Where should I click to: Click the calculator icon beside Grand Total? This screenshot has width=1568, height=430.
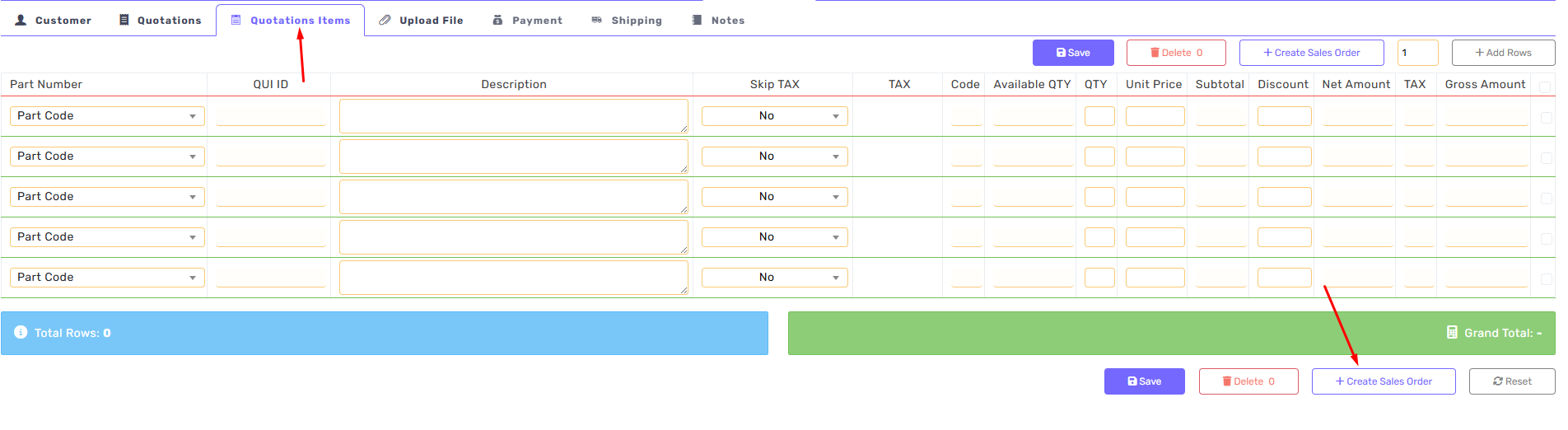[x=1452, y=333]
